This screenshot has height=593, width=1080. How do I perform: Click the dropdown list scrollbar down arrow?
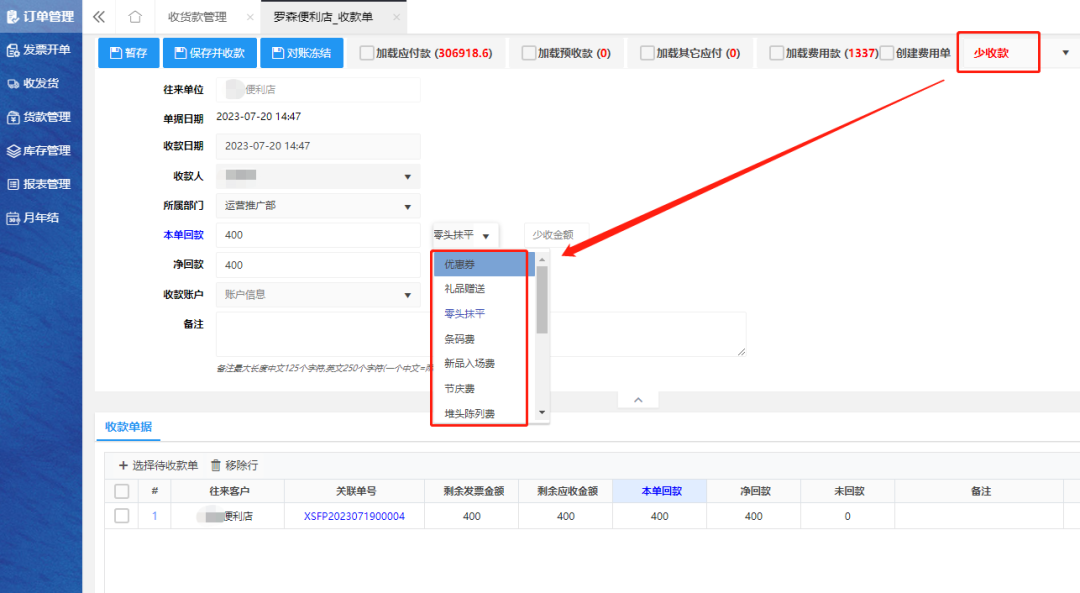pyautogui.click(x=542, y=412)
